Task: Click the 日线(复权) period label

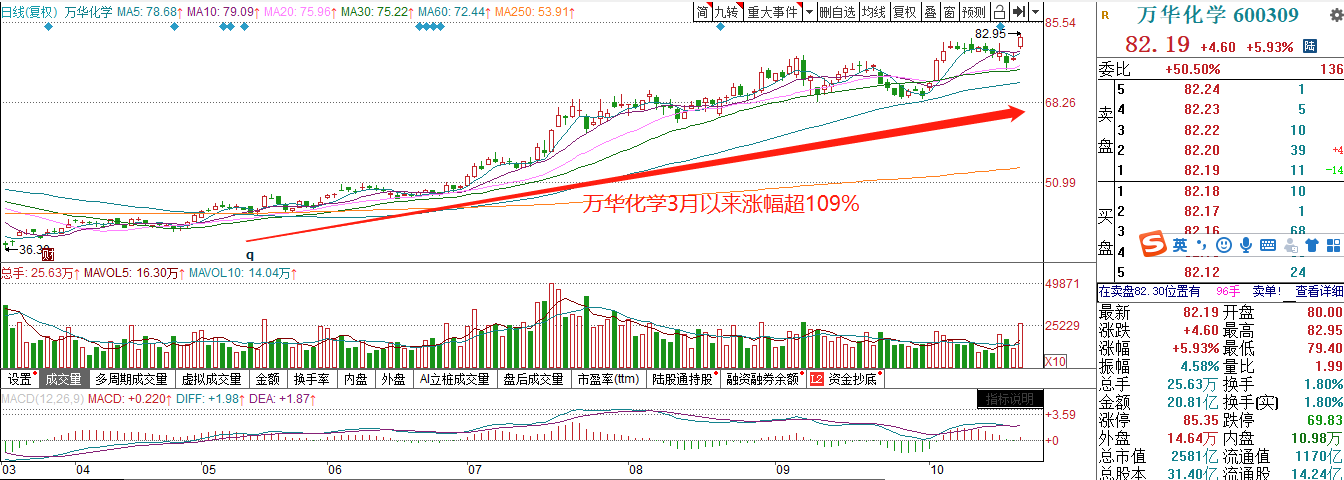Action: click(28, 12)
